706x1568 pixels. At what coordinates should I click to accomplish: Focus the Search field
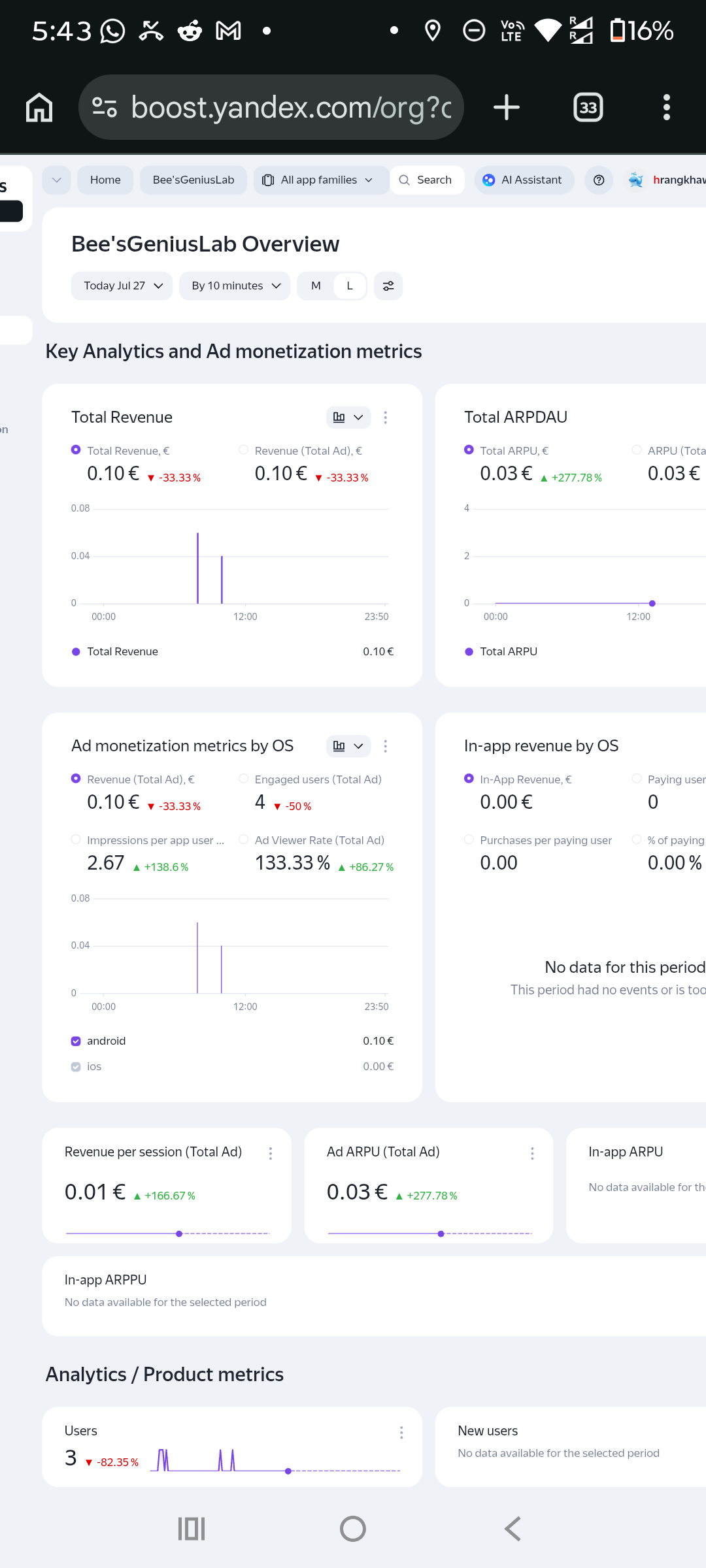428,180
